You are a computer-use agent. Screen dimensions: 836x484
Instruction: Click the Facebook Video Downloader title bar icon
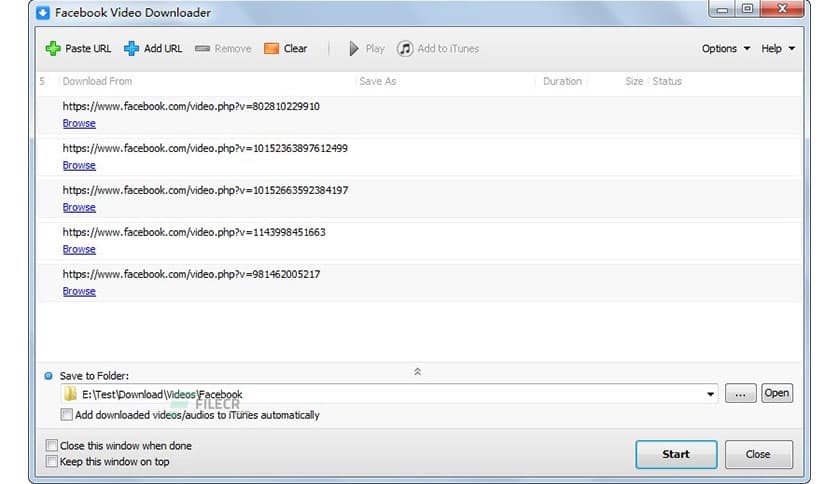(x=43, y=12)
